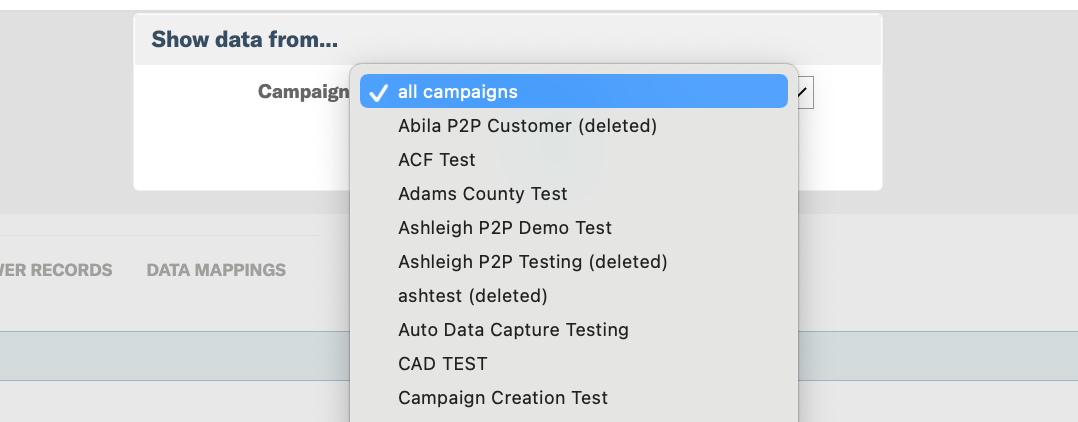1078x422 pixels.
Task: Click the Campaign select box chevron arrow
Action: pos(805,91)
